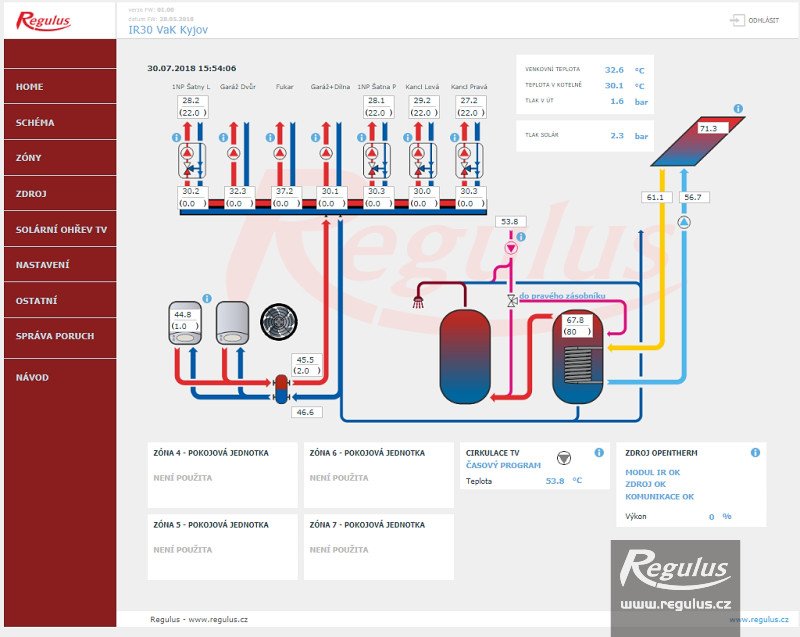Screen dimensions: 800x637
Task: Click the date and time 30.07.2018 15:54:06
Action: [x=192, y=68]
